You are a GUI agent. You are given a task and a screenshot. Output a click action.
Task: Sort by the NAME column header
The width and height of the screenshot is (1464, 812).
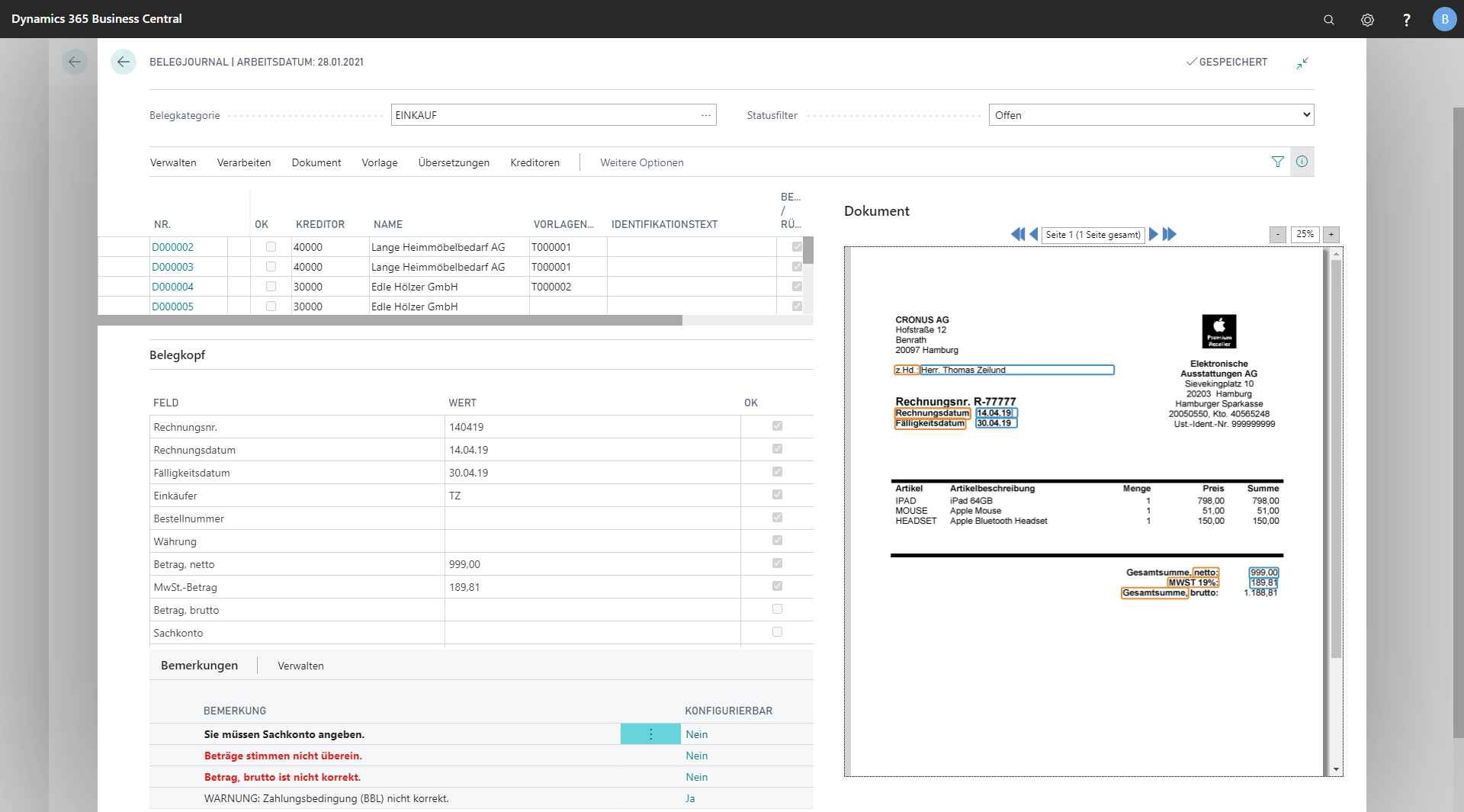tap(388, 224)
